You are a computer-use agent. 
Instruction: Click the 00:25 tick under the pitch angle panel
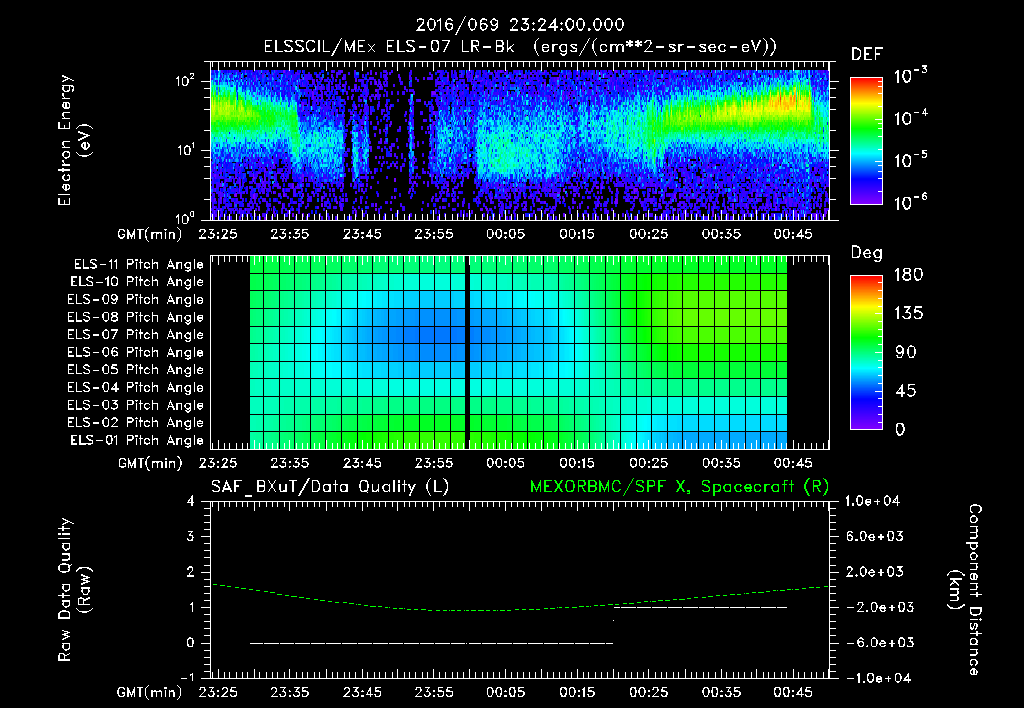click(x=648, y=463)
